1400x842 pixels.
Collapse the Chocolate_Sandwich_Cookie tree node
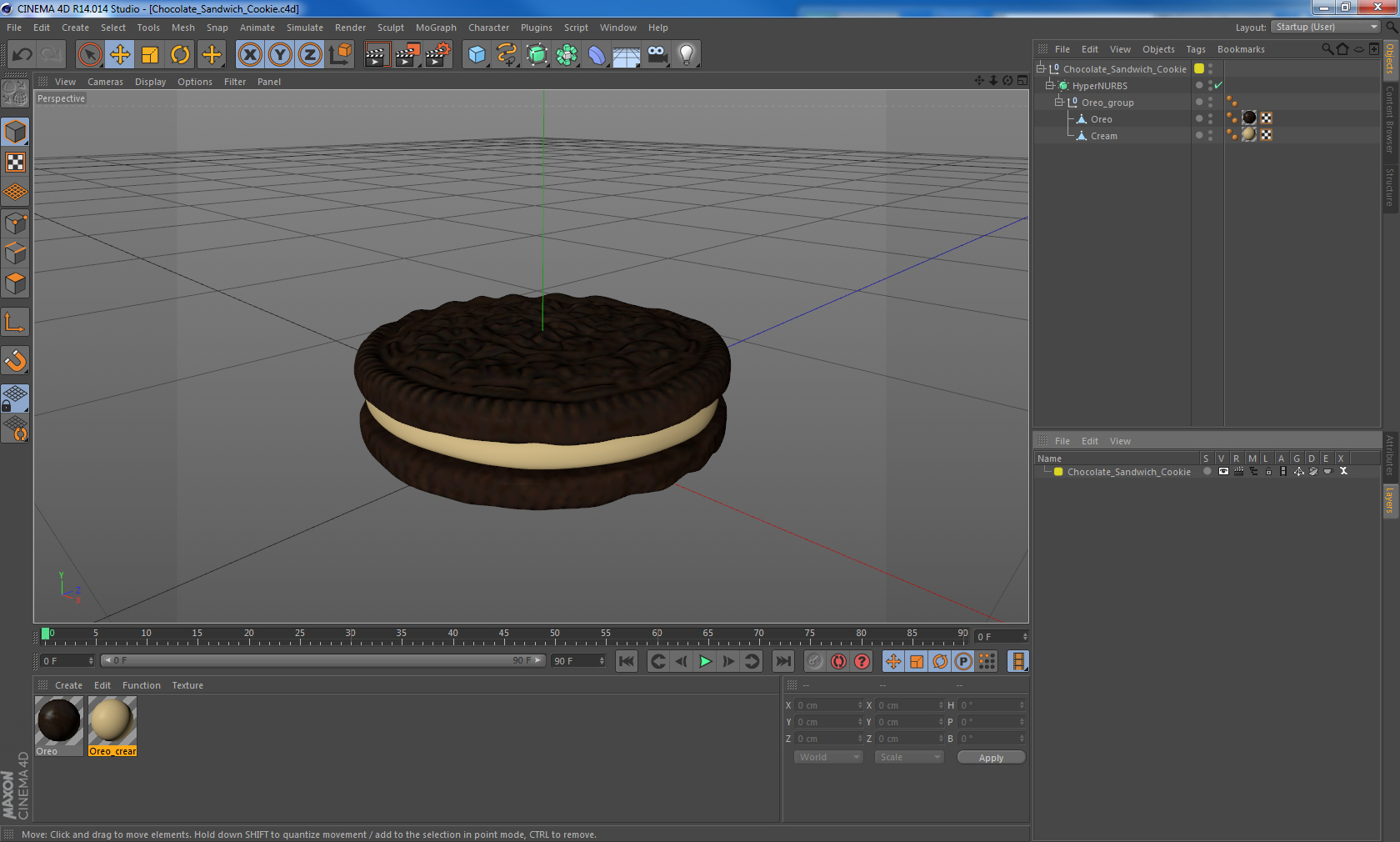pyautogui.click(x=1041, y=68)
